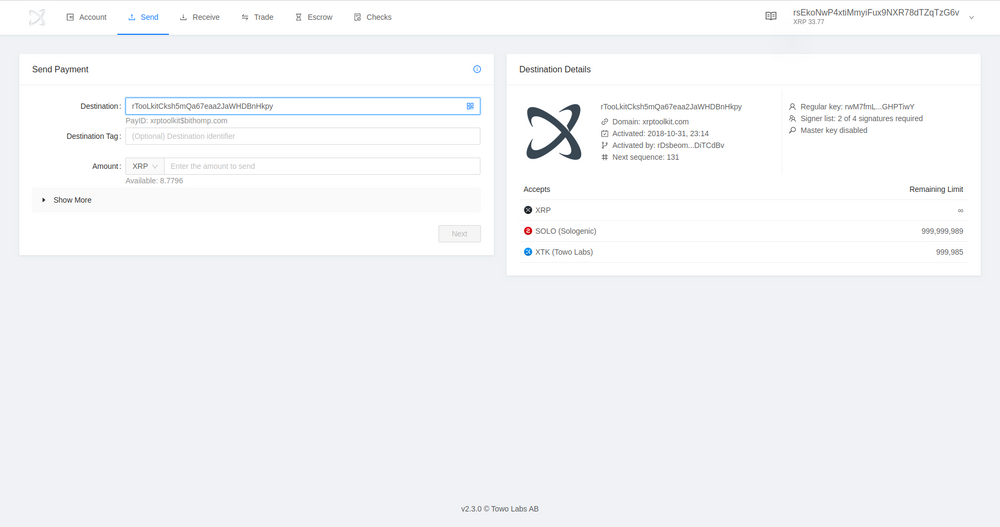The height and width of the screenshot is (527, 1000).
Task: Open the XRP currency dropdown in Amount
Action: coord(145,166)
